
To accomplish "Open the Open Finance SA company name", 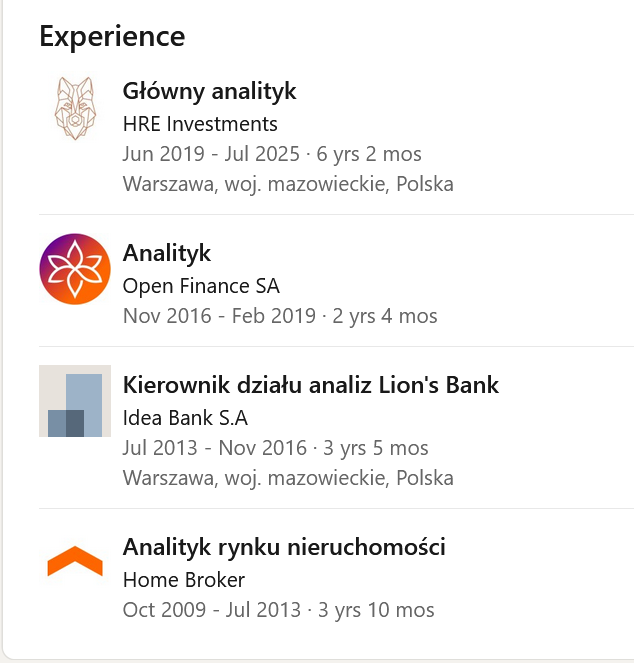I will tap(201, 286).
